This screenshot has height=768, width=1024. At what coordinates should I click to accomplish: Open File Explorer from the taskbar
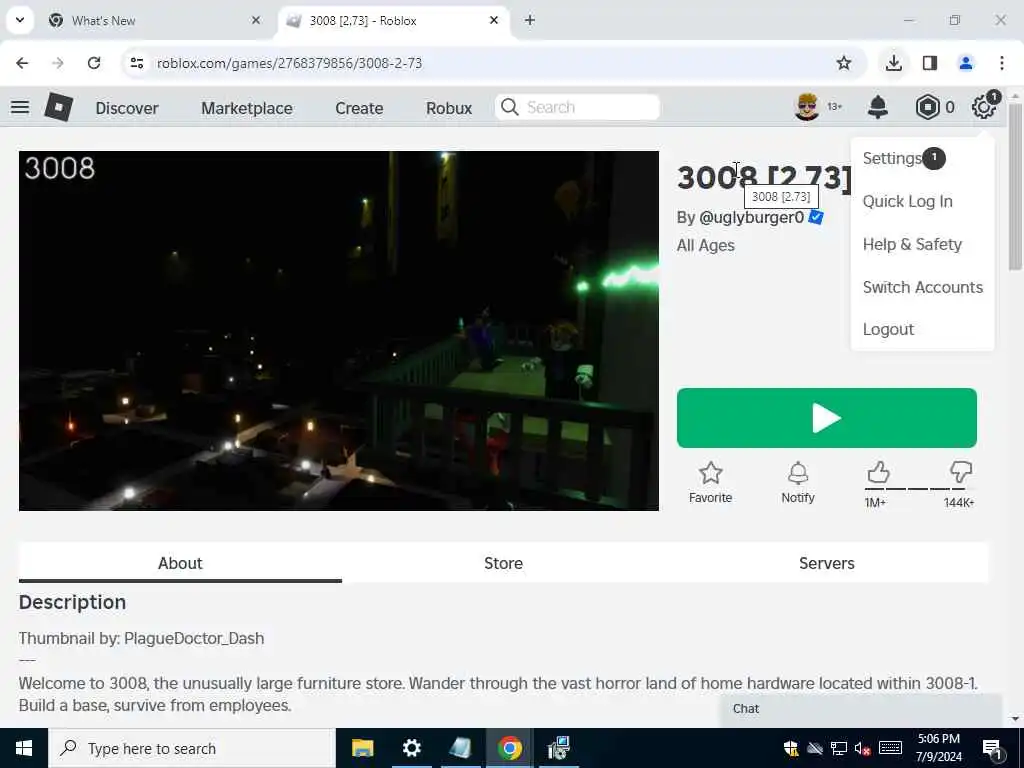[x=362, y=748]
